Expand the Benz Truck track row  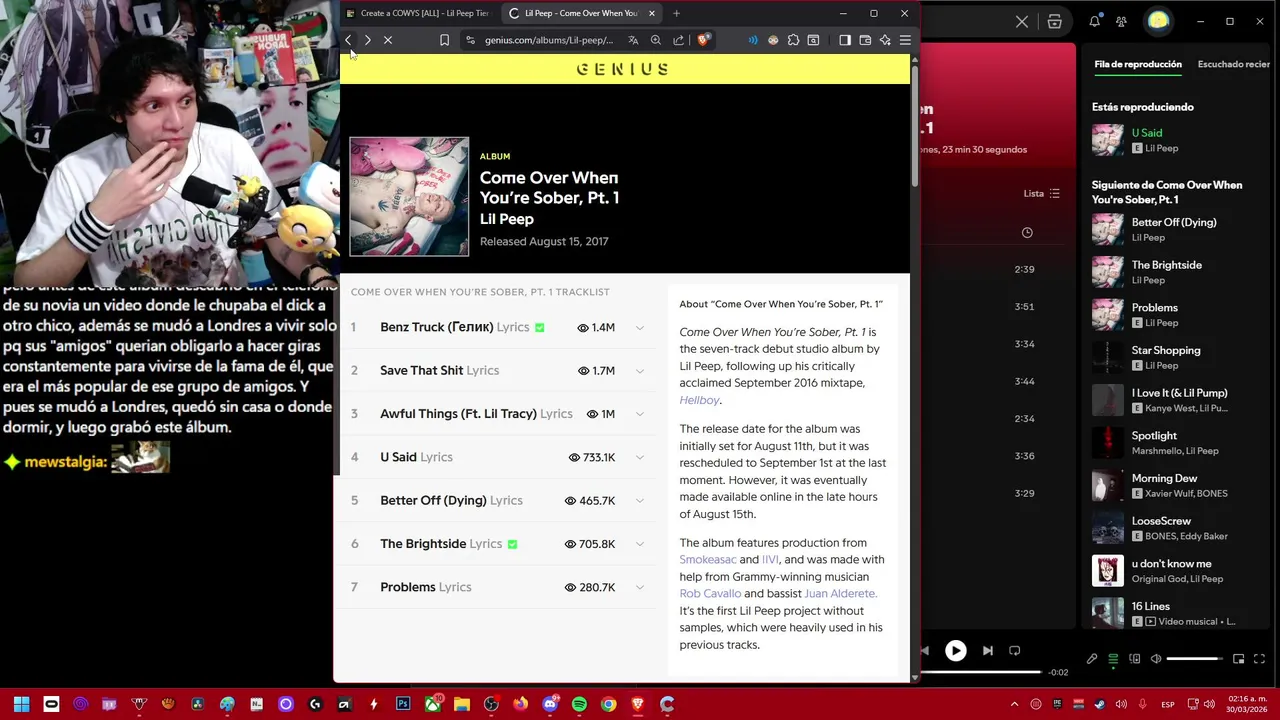[640, 328]
